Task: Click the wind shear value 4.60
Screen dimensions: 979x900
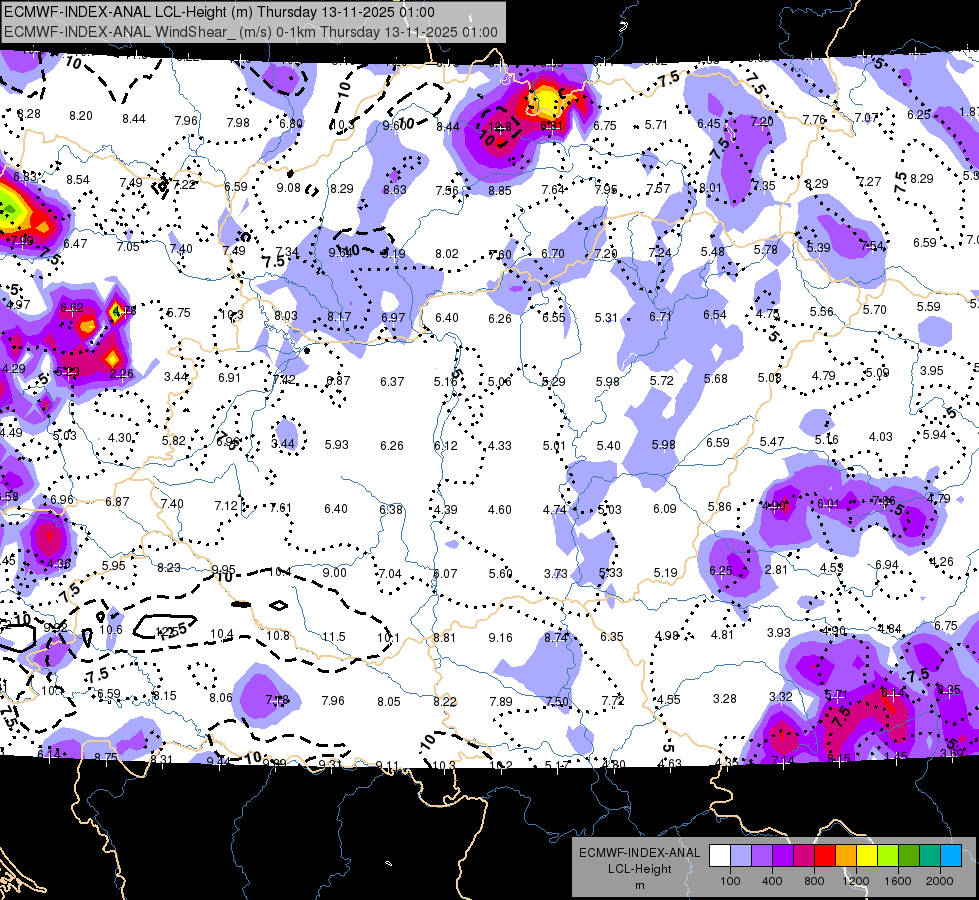Action: pos(499,510)
